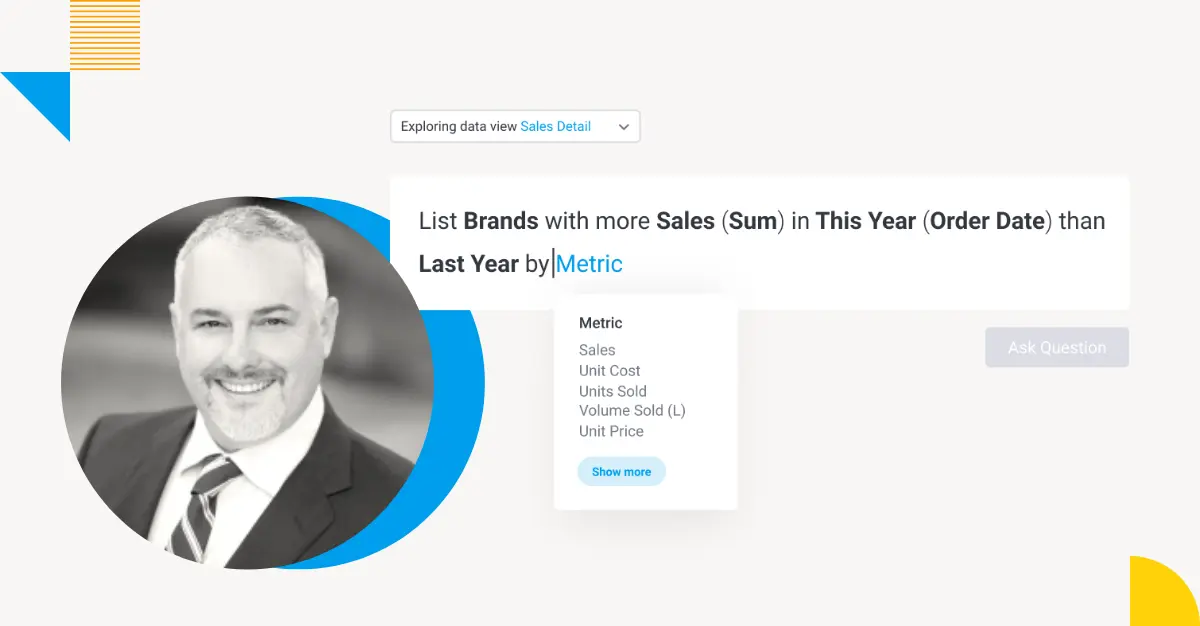
Task: Choose Unit Cost from the Metric list
Action: [609, 371]
